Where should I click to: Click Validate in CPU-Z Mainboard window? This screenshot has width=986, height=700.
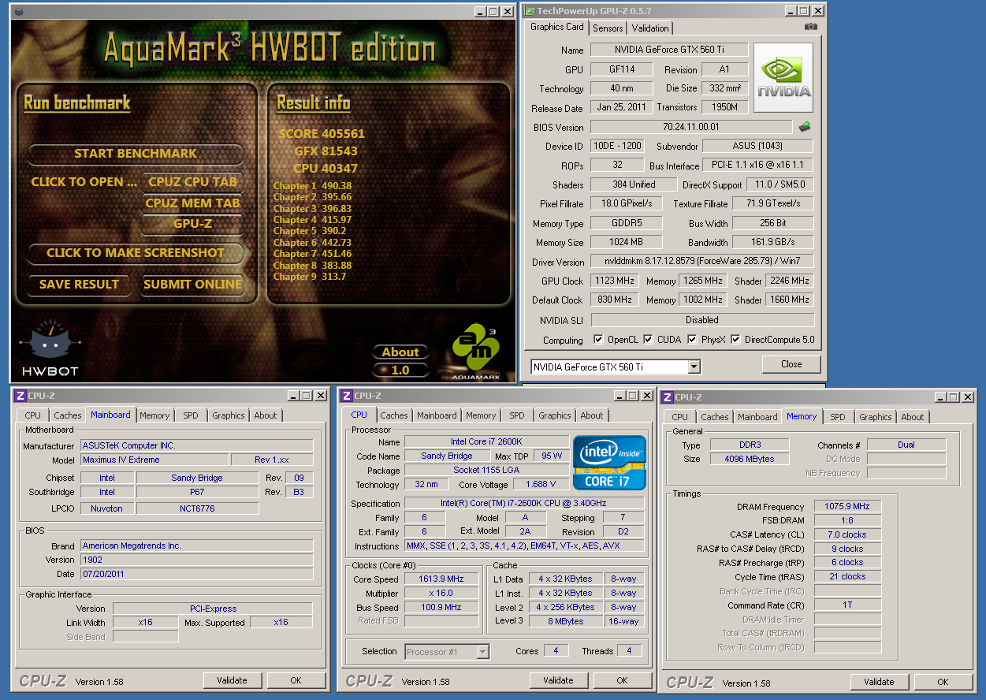232,681
